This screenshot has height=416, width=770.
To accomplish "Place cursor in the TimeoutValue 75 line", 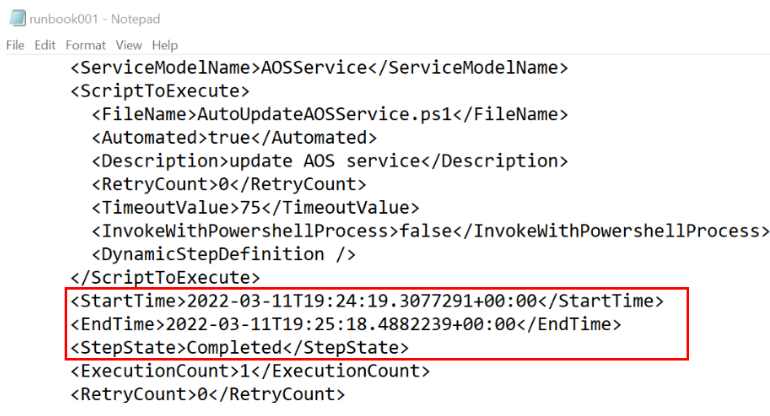I will point(254,208).
